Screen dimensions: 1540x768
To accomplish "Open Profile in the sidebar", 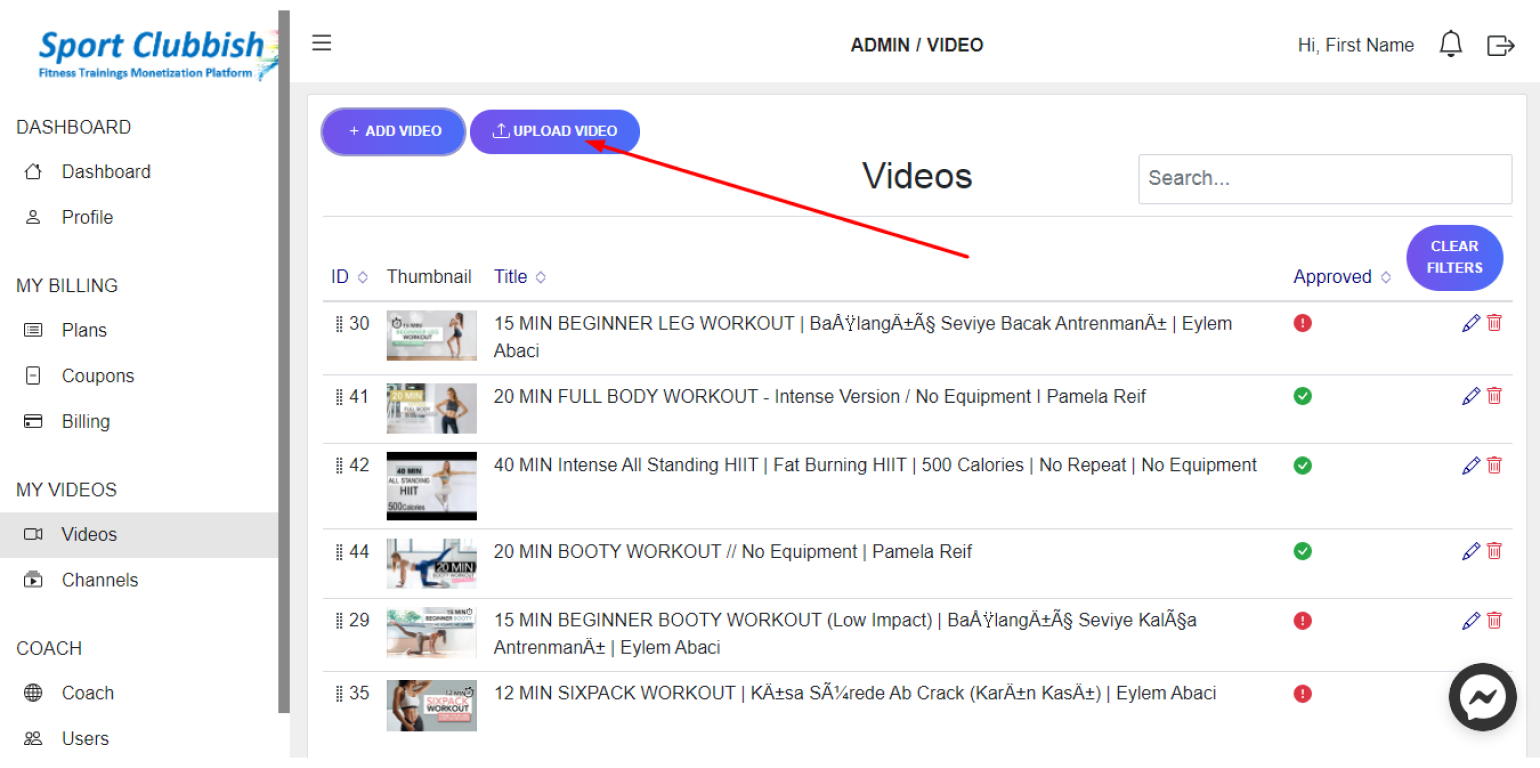I will (87, 217).
